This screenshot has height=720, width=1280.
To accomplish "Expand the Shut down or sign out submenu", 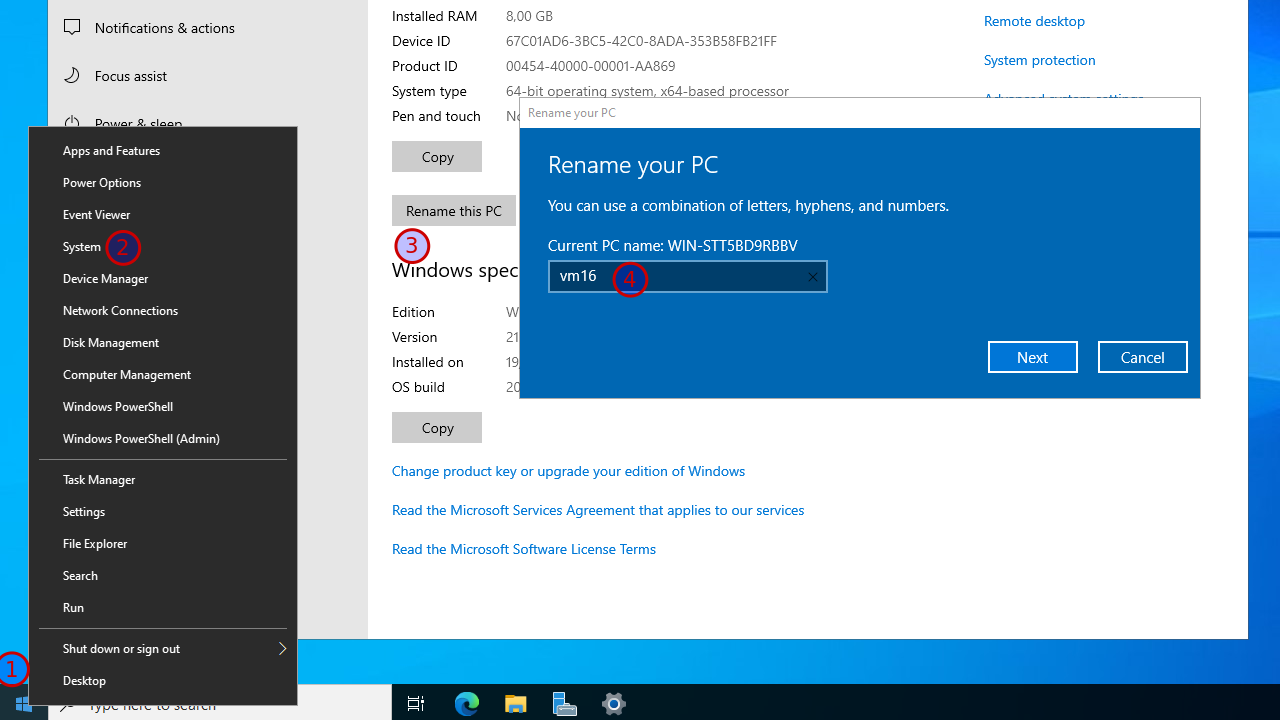I will point(163,649).
